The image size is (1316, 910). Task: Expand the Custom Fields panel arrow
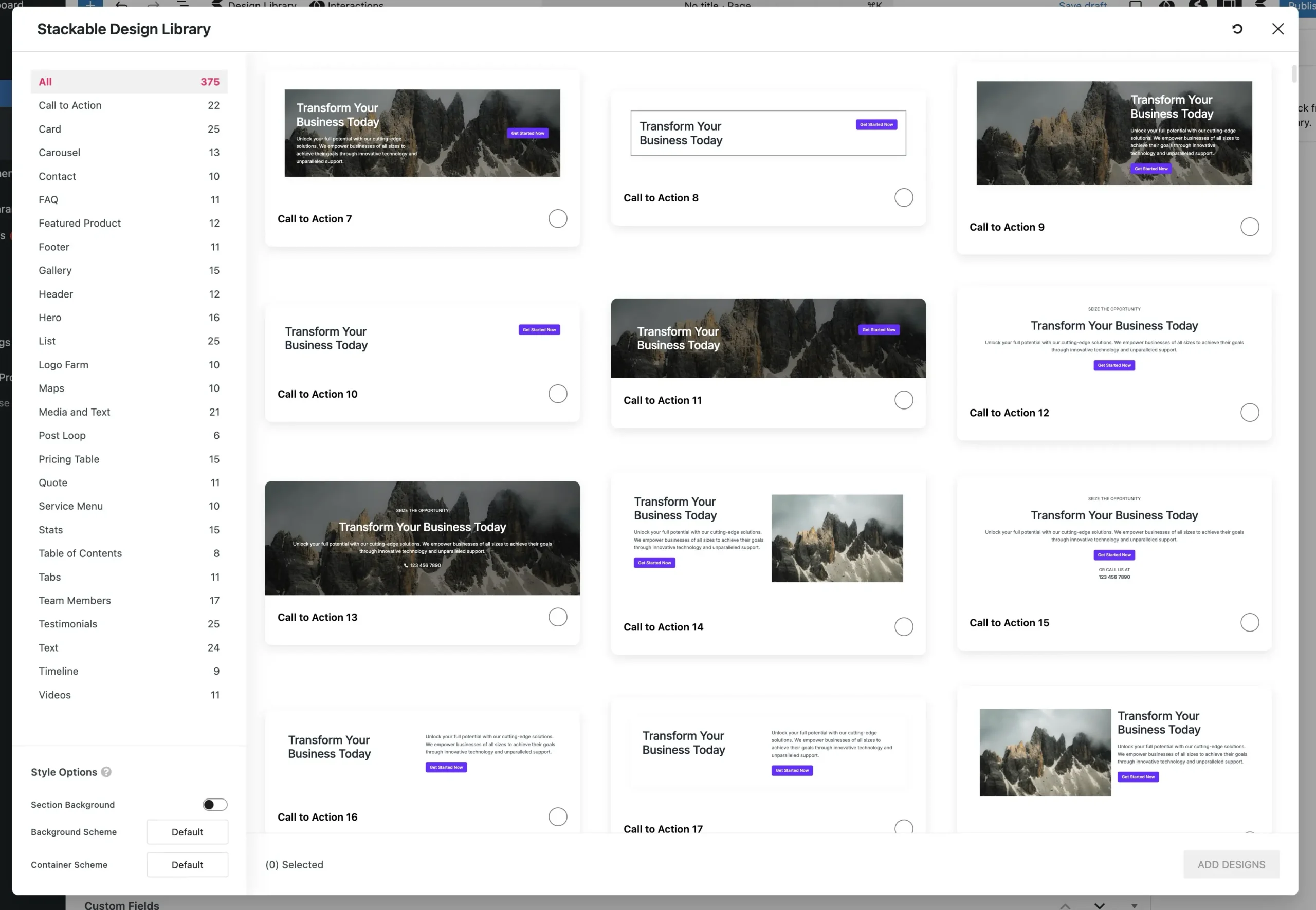(1134, 905)
